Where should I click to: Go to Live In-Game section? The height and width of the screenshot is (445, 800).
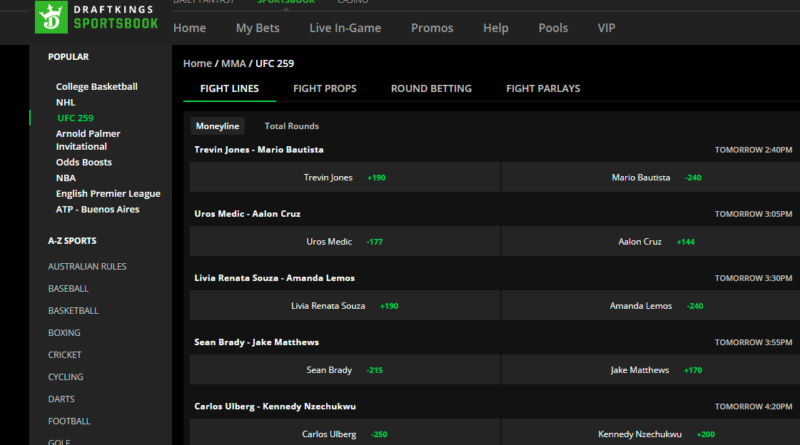click(x=345, y=28)
